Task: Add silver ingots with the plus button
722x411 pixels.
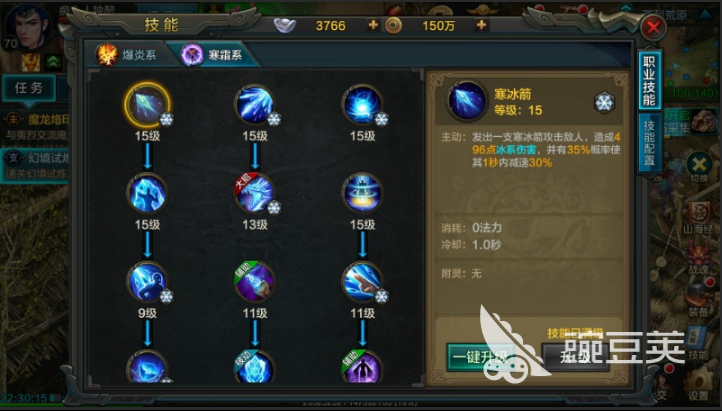Action: click(x=373, y=25)
